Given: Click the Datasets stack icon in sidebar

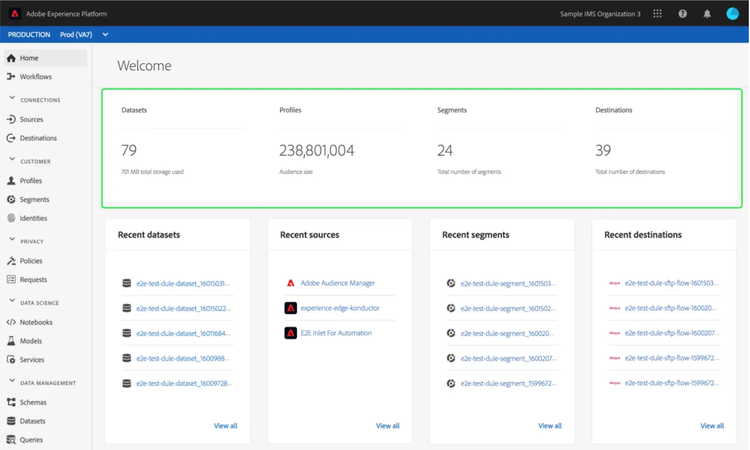Looking at the screenshot, I should pyautogui.click(x=11, y=421).
